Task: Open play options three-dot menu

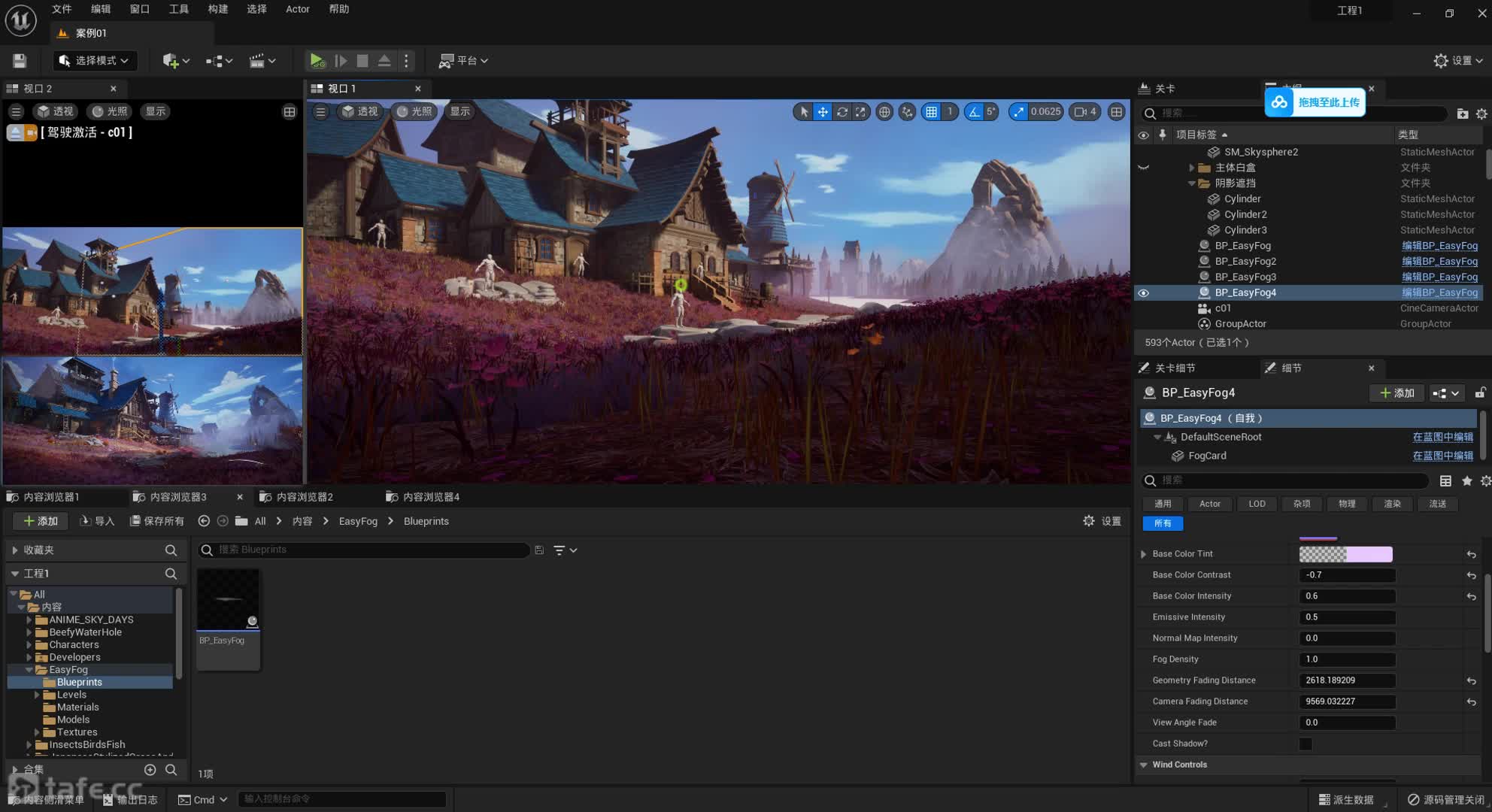Action: 406,60
